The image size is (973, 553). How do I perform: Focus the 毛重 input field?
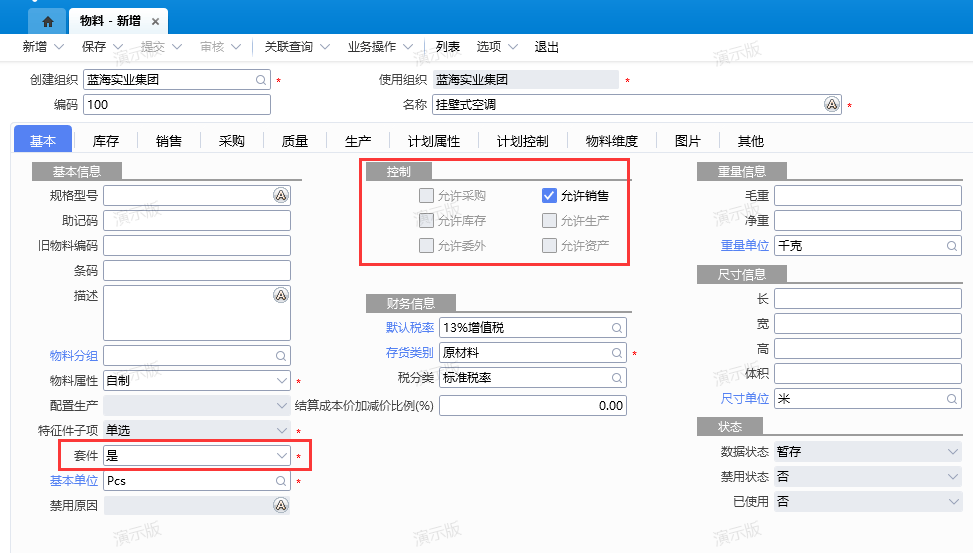pos(868,196)
